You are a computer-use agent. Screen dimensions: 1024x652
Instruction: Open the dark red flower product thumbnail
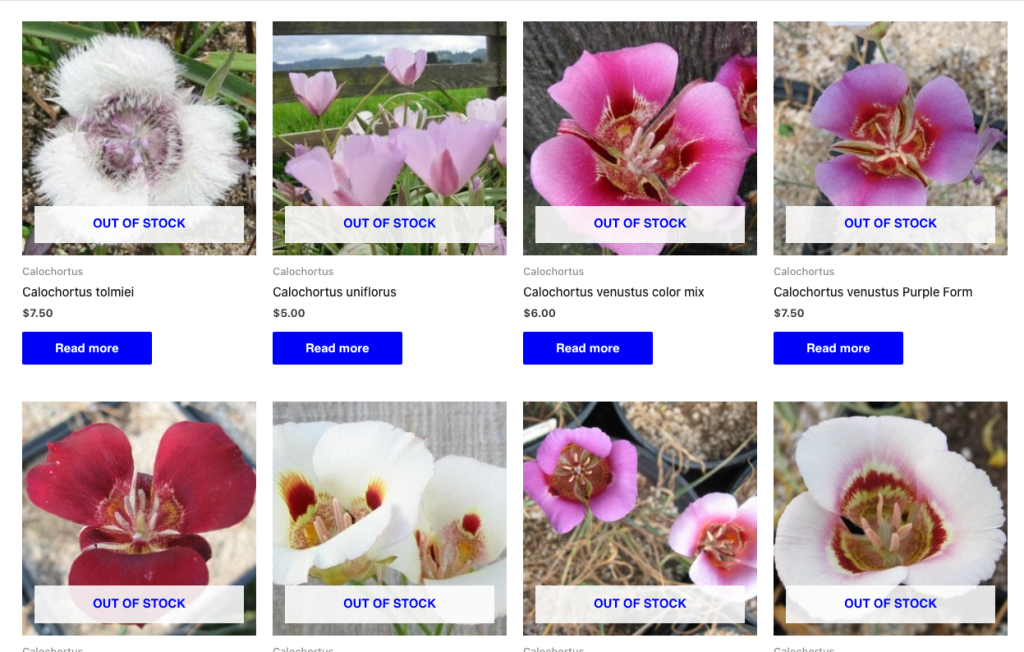pyautogui.click(x=139, y=518)
